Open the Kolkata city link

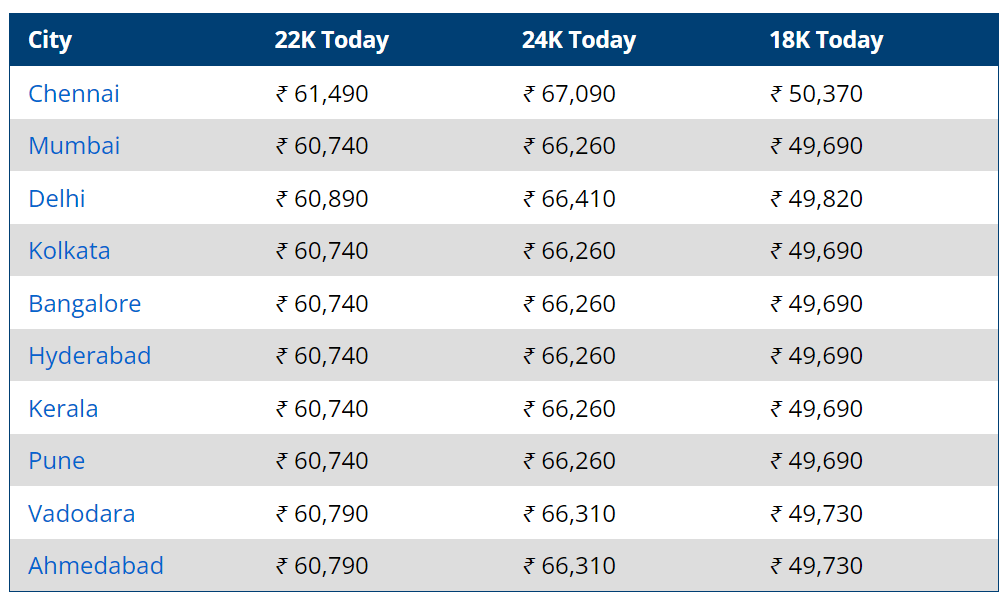(x=69, y=250)
